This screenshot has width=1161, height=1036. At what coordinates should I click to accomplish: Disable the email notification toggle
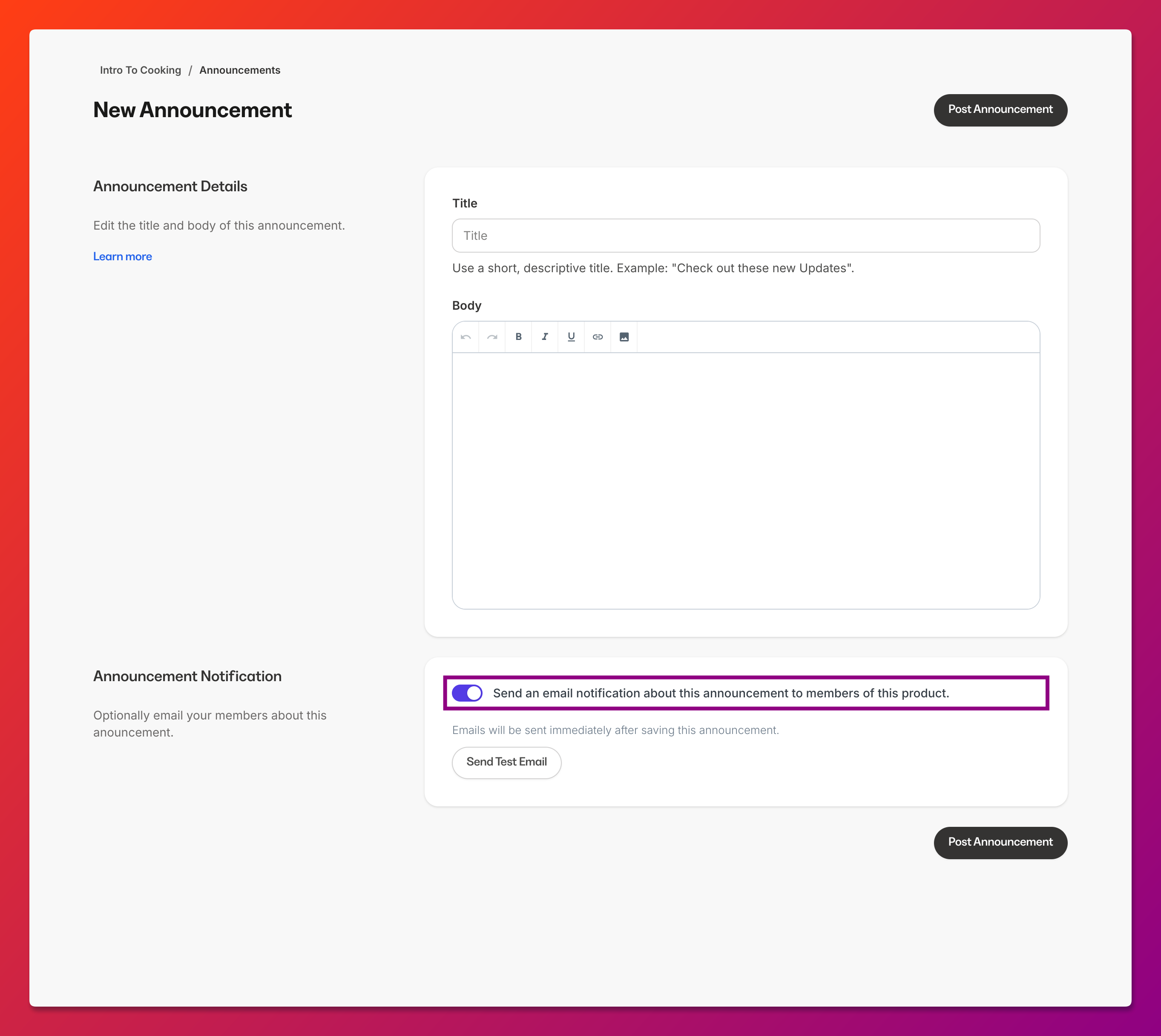467,694
